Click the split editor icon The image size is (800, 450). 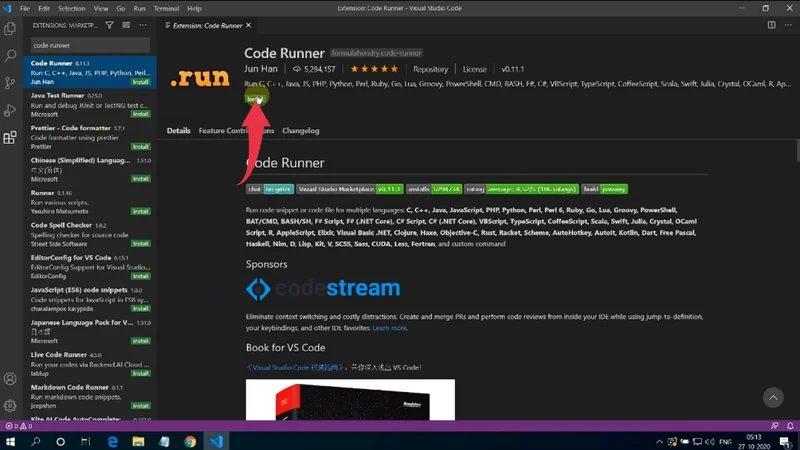click(x=771, y=25)
